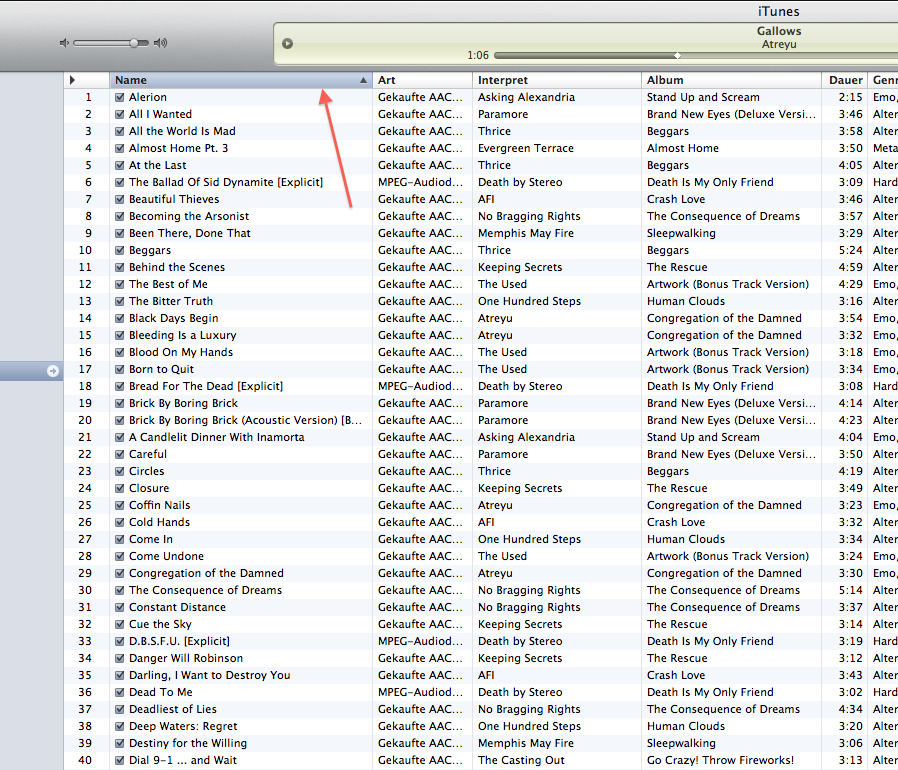Sort by the Art column header

[422, 80]
